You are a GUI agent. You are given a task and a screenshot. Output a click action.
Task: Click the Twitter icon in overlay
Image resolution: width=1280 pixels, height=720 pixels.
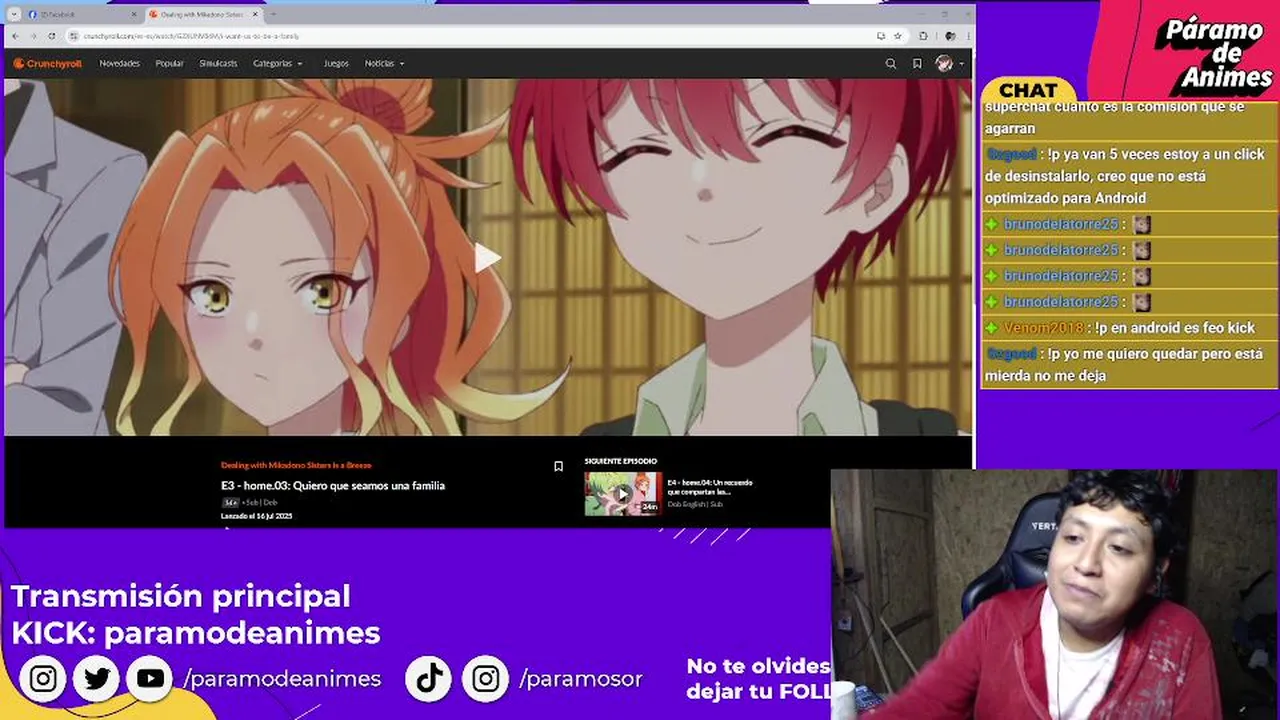click(97, 679)
